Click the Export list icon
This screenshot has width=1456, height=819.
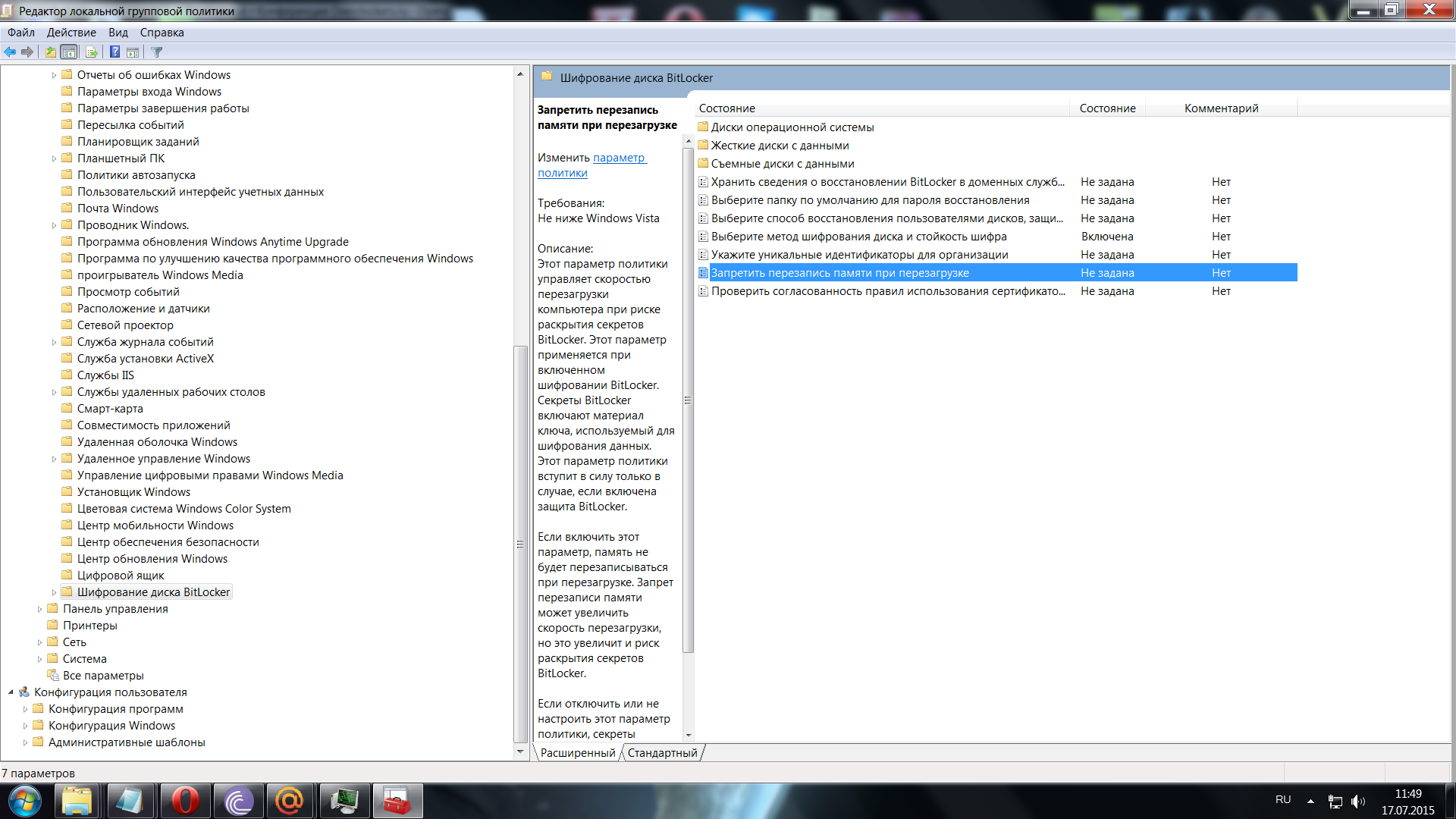tap(92, 52)
